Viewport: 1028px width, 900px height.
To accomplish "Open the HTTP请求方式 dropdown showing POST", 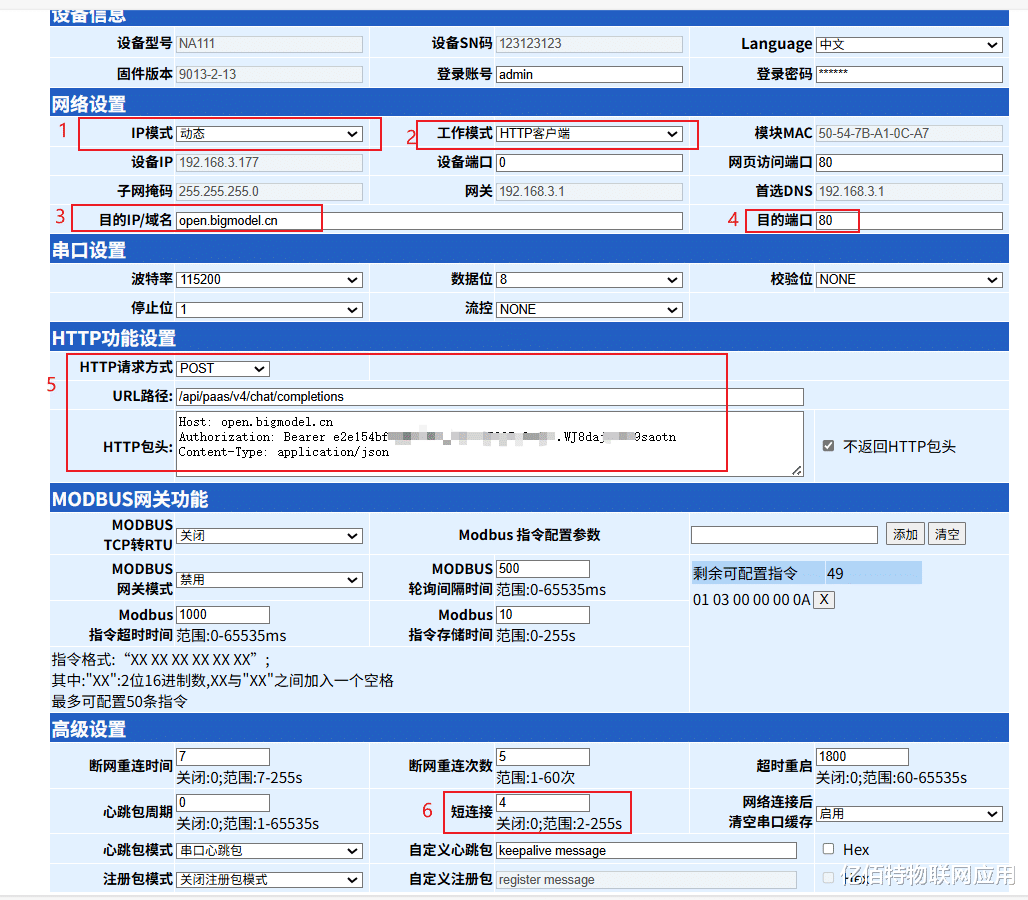I will [222, 368].
